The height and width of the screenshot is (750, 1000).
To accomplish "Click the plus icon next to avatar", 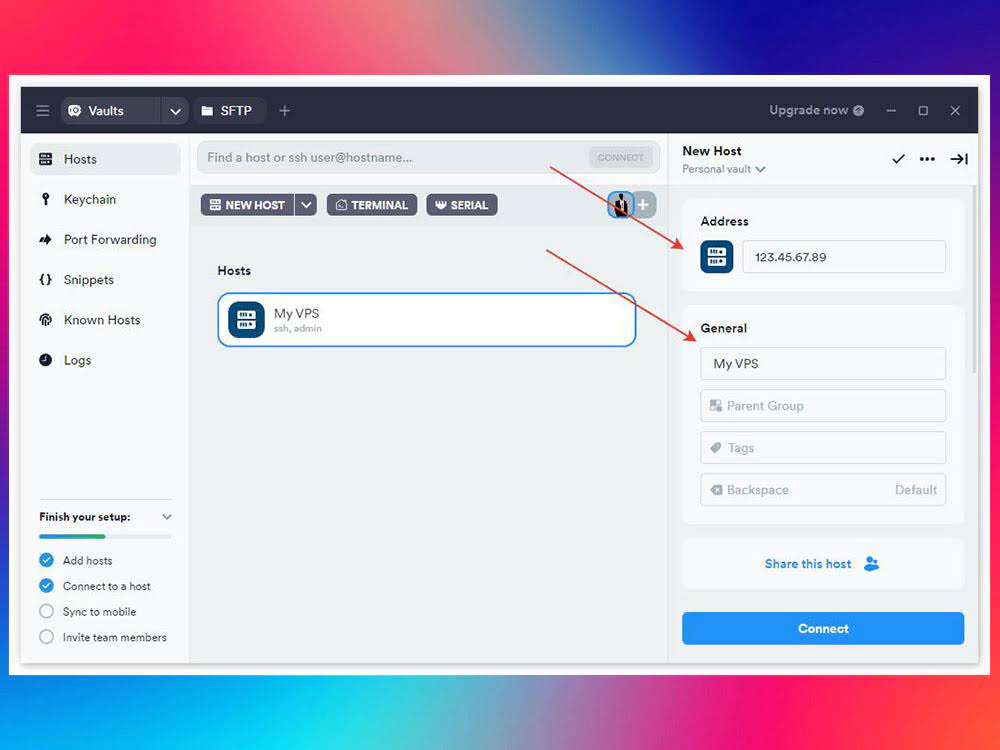I will (x=643, y=205).
